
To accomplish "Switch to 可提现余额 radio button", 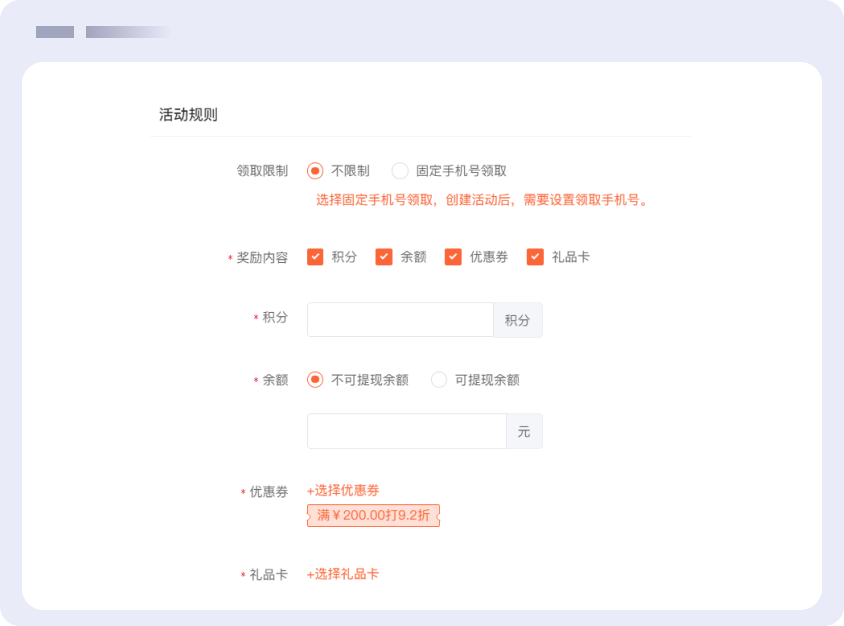I will pyautogui.click(x=439, y=380).
